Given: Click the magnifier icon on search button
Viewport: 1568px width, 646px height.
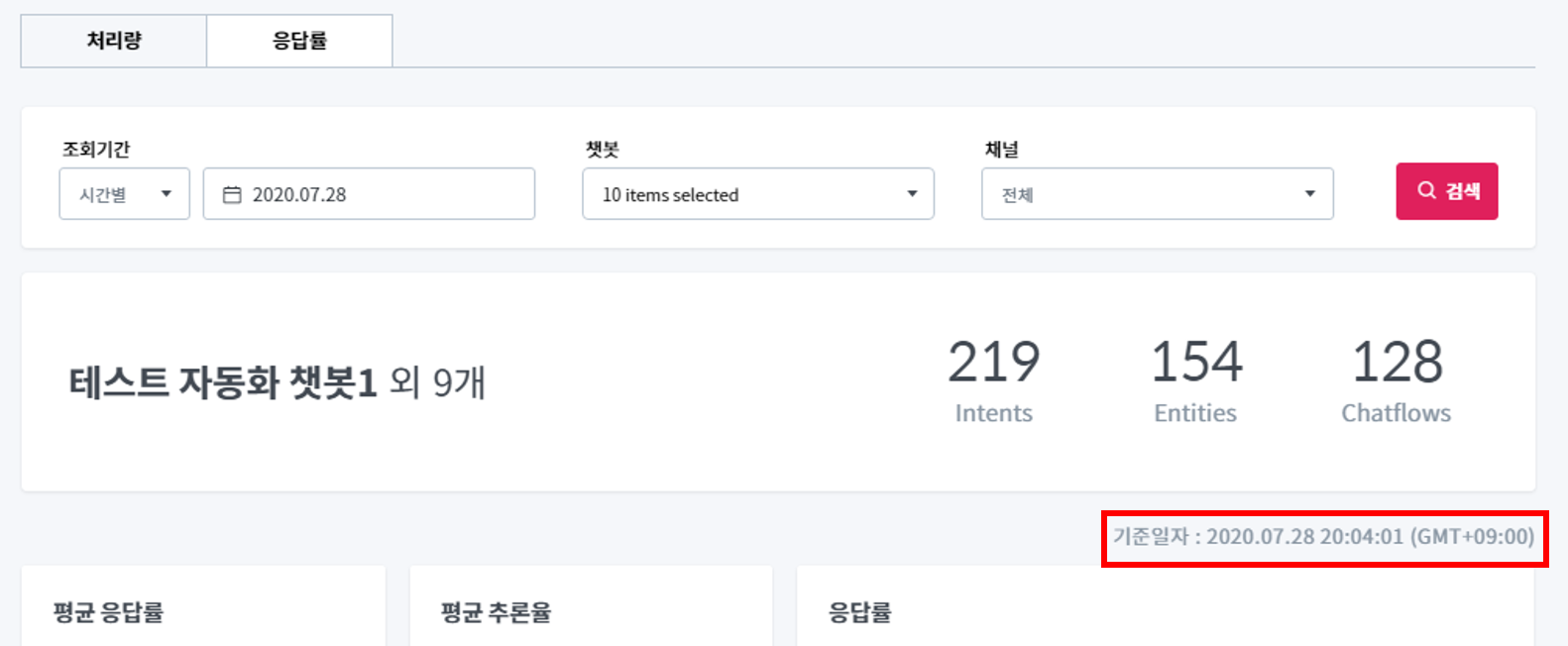Looking at the screenshot, I should [x=1426, y=190].
